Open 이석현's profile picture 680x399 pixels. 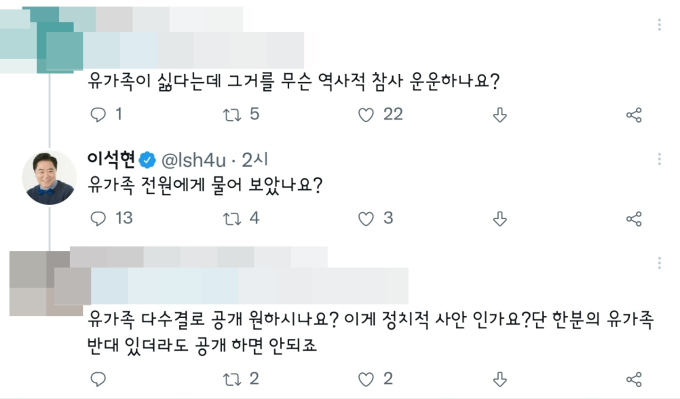49,177
